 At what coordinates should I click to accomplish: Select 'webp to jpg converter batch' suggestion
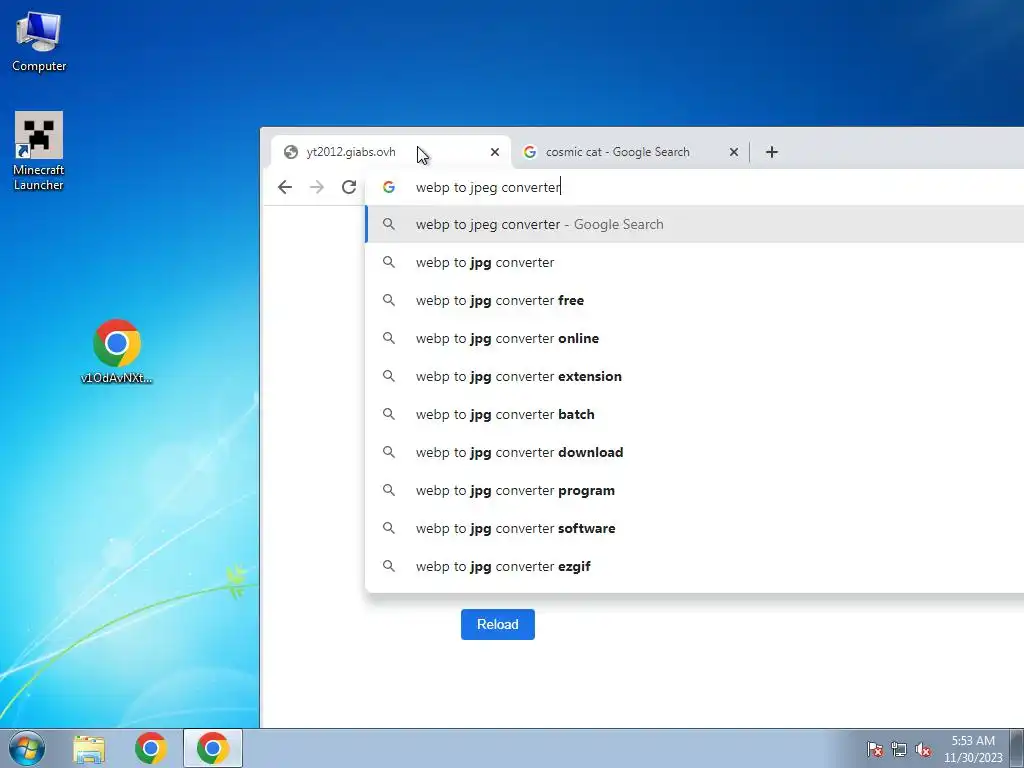pos(694,414)
